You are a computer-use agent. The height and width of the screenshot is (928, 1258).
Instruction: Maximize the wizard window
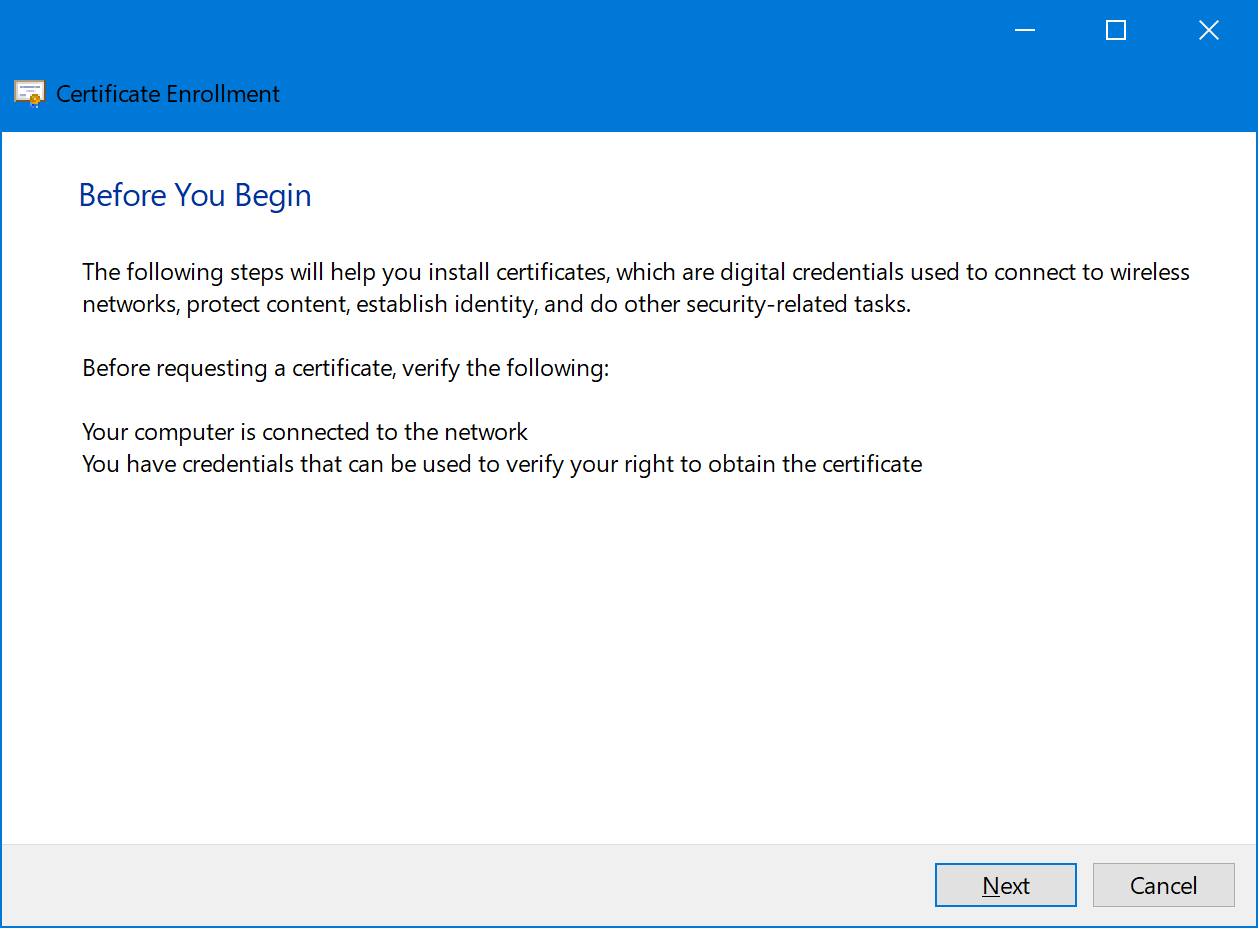click(x=1115, y=30)
